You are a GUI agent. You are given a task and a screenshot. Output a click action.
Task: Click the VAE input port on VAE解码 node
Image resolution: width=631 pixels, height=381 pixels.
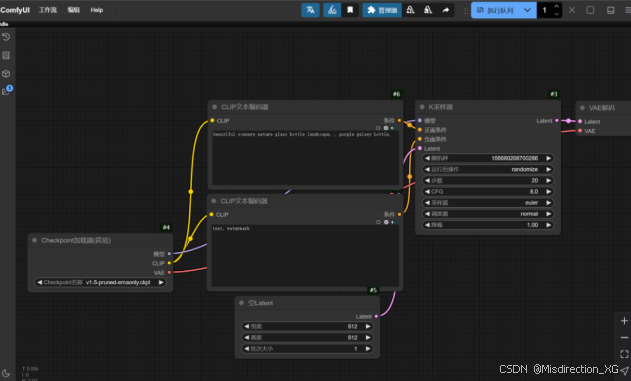(x=580, y=131)
